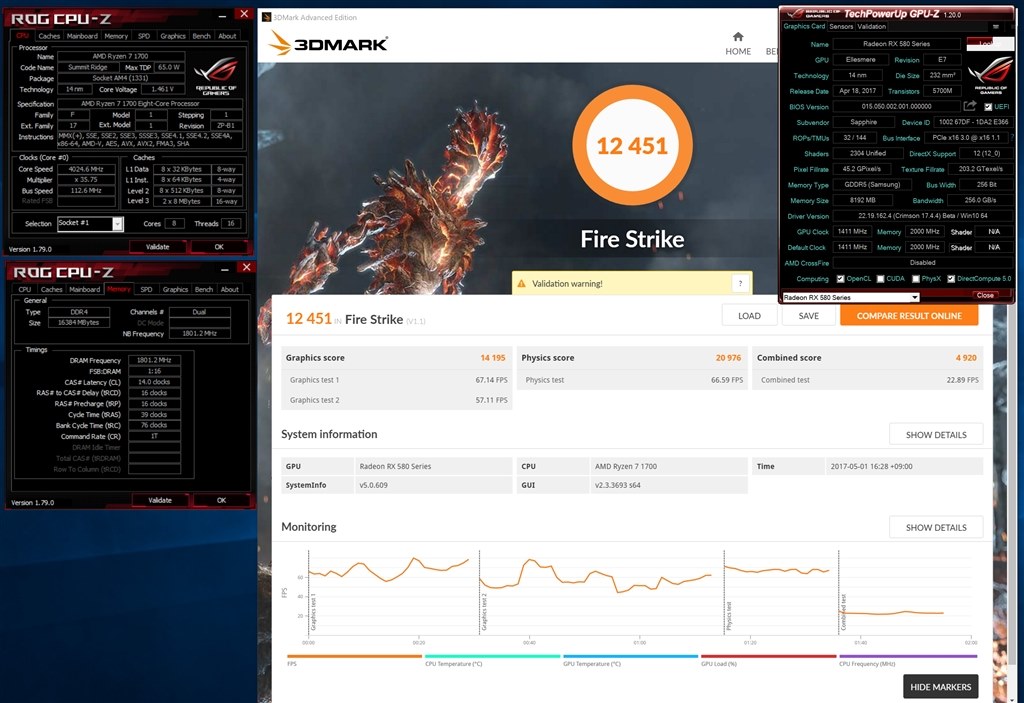Click the SAVE button in 3DMark

[x=808, y=316]
